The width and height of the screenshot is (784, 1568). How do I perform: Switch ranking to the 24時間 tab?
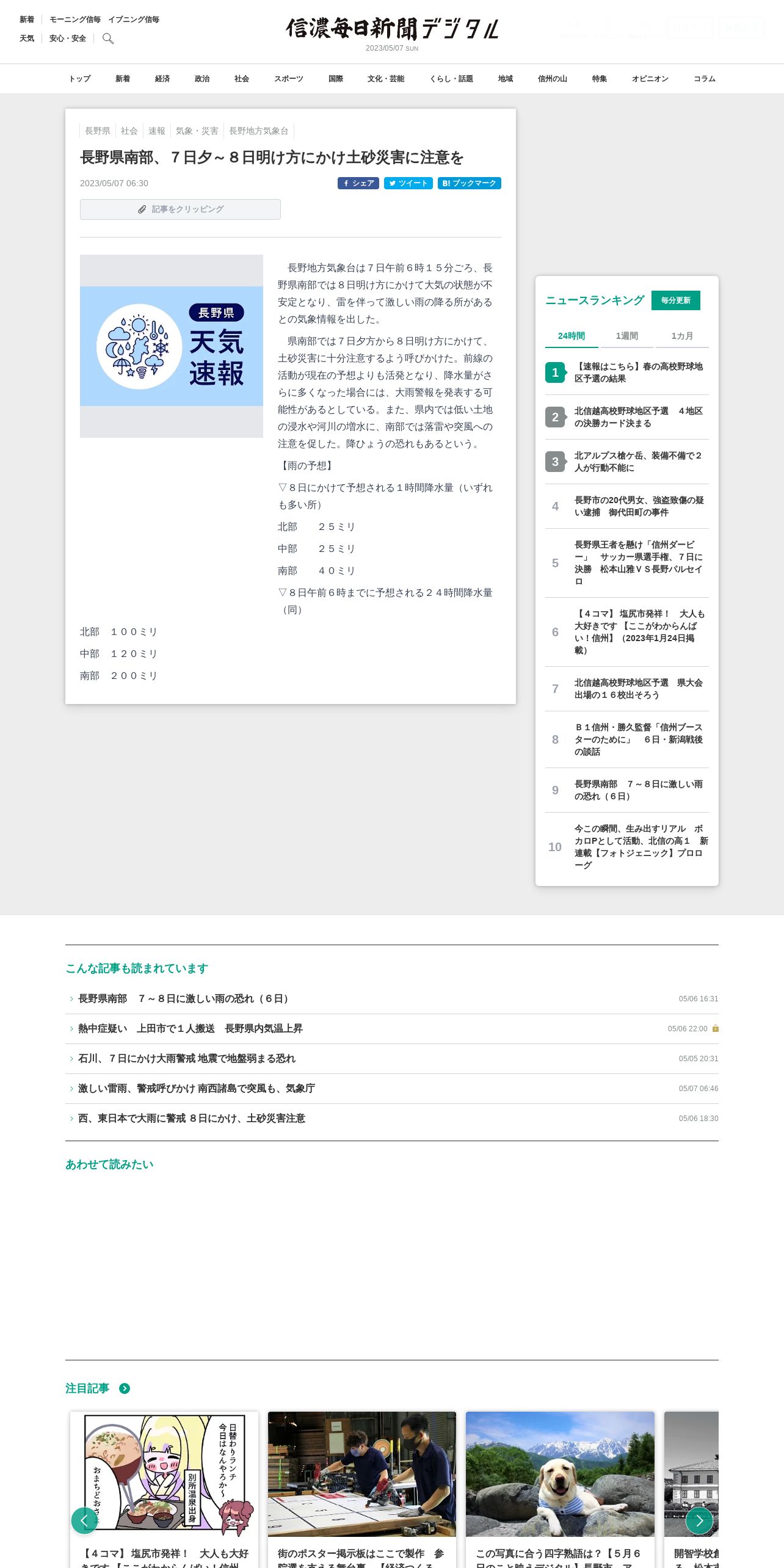572,336
